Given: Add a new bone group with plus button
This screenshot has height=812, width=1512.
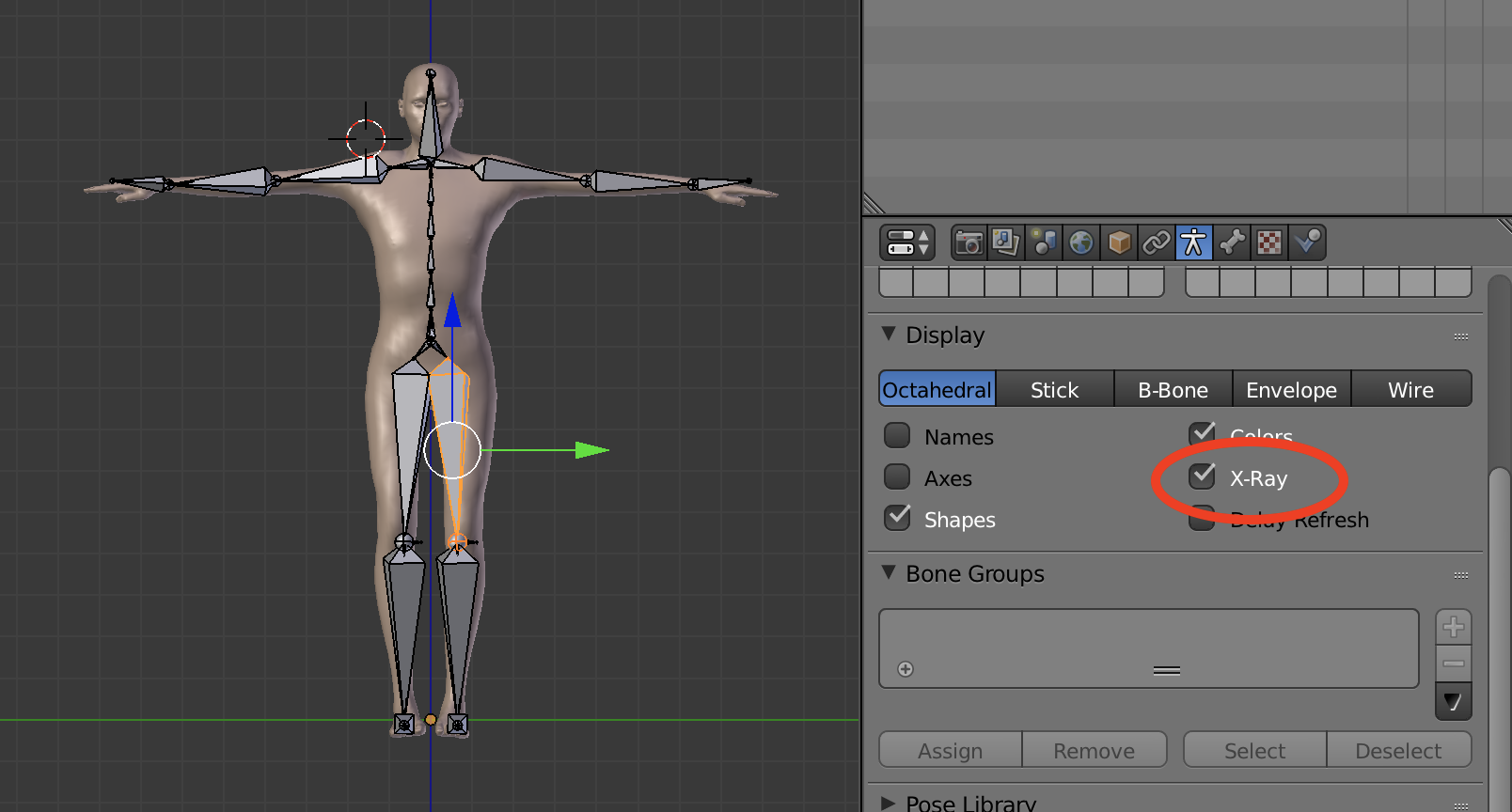Looking at the screenshot, I should [1454, 627].
